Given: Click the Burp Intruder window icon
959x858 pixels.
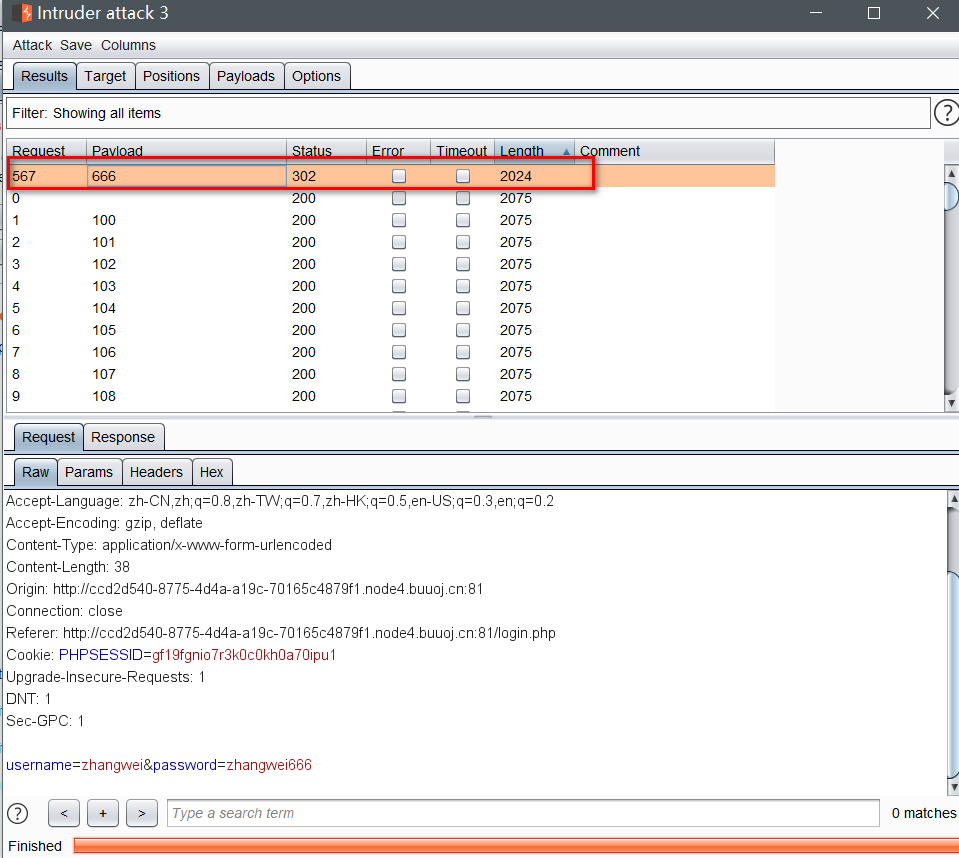Looking at the screenshot, I should pyautogui.click(x=22, y=13).
